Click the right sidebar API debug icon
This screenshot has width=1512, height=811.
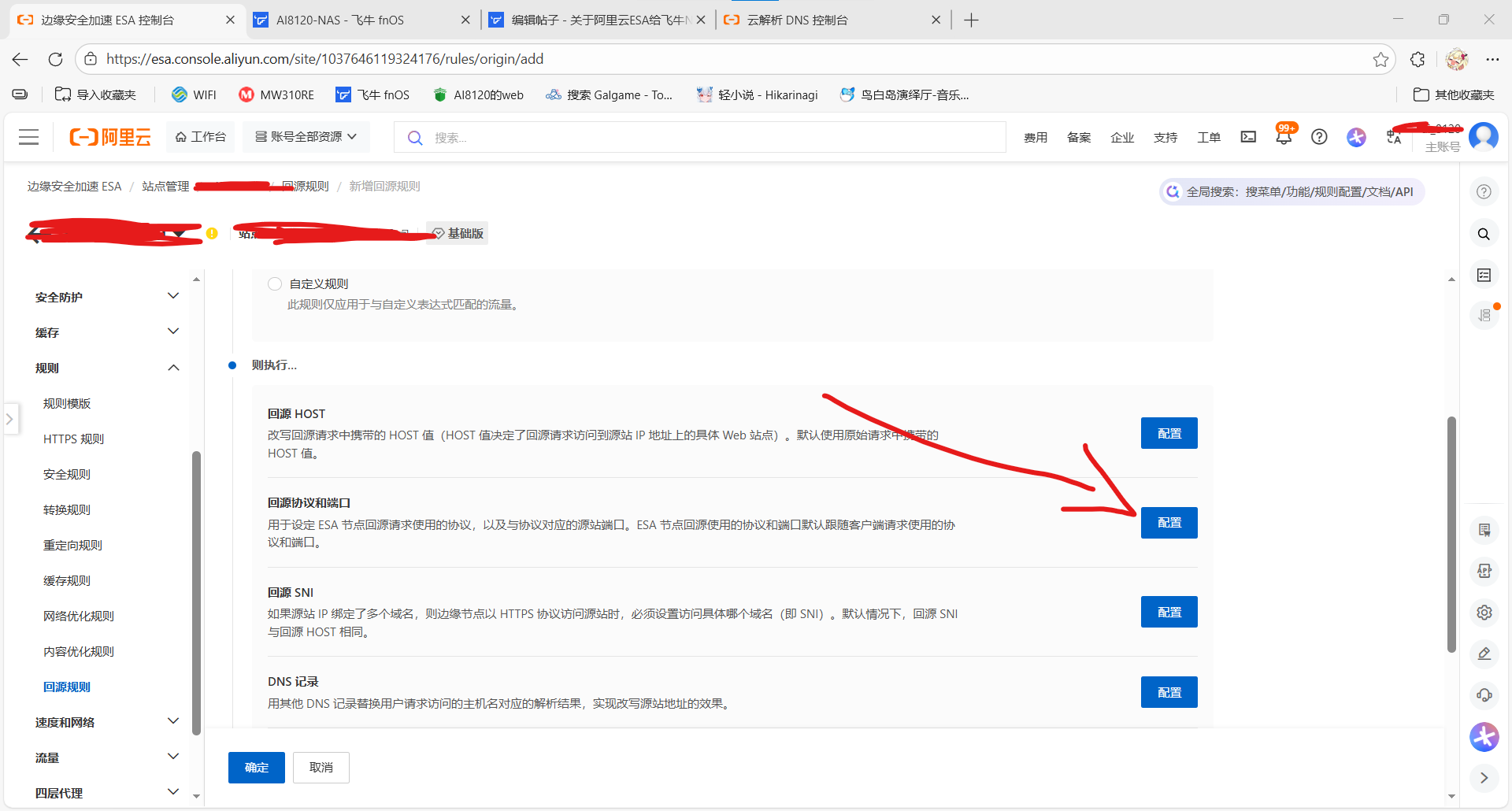(x=1484, y=571)
